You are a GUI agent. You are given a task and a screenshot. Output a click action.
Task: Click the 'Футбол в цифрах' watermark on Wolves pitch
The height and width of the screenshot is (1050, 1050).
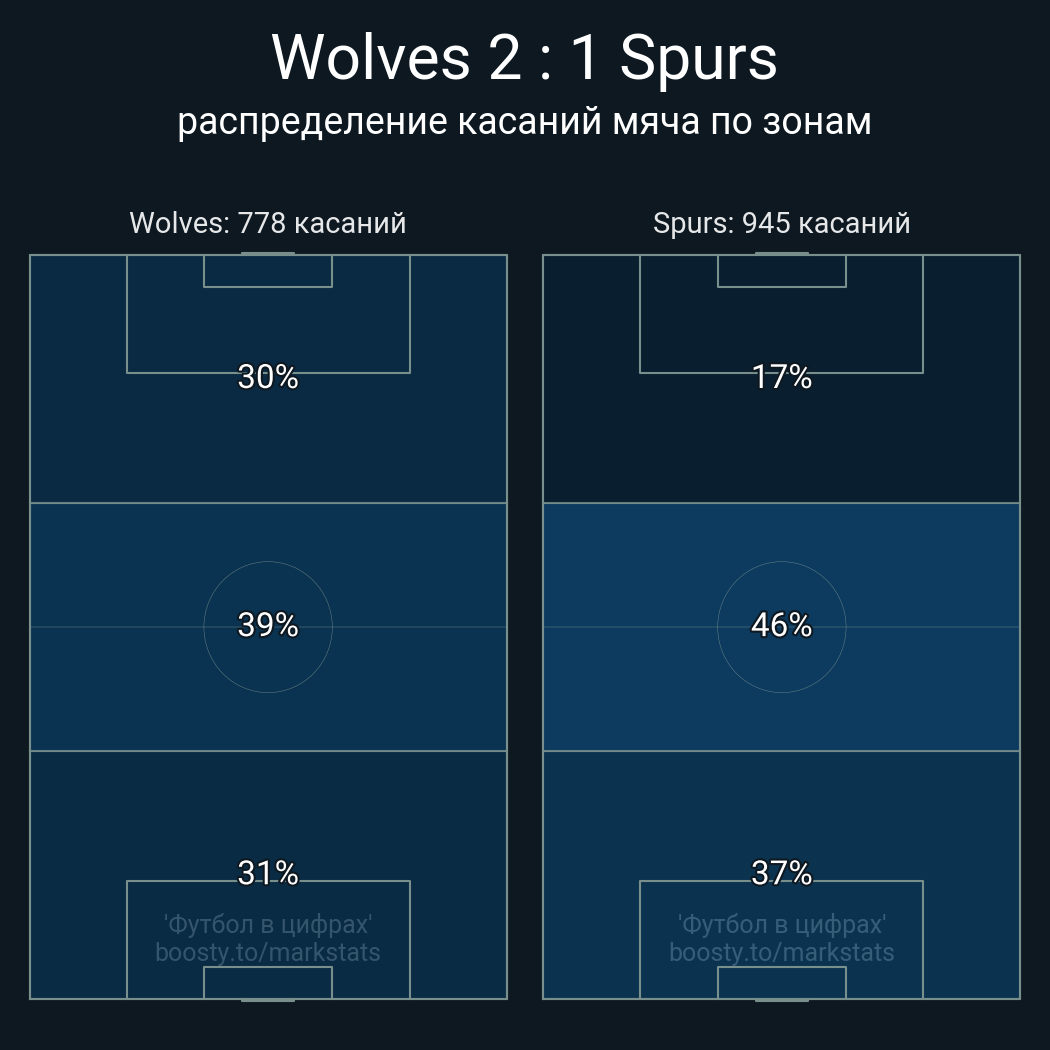click(x=268, y=924)
